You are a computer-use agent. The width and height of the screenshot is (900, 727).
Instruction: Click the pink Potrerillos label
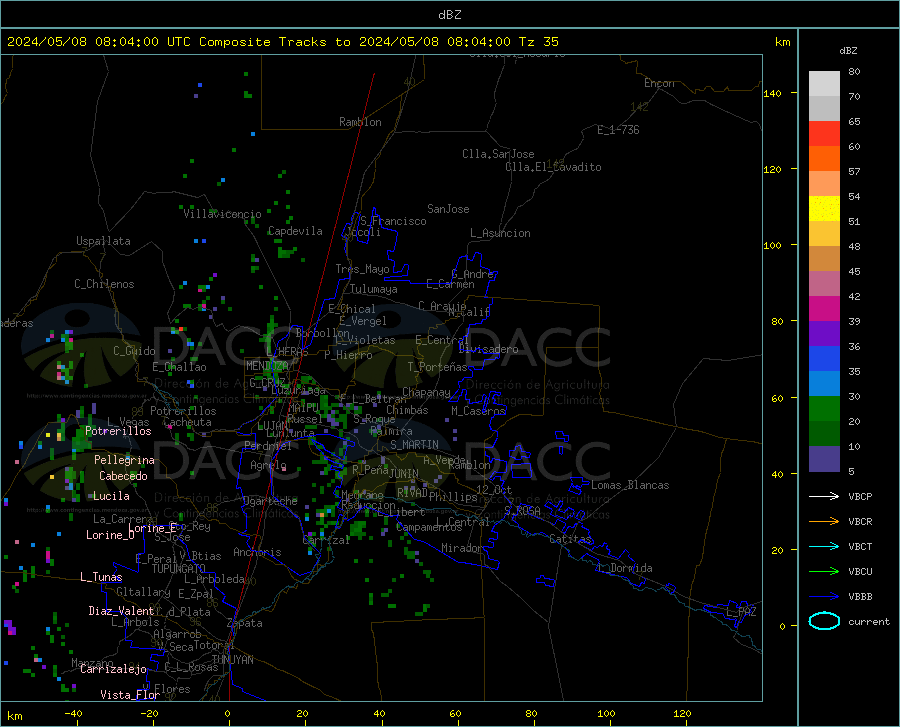[118, 431]
